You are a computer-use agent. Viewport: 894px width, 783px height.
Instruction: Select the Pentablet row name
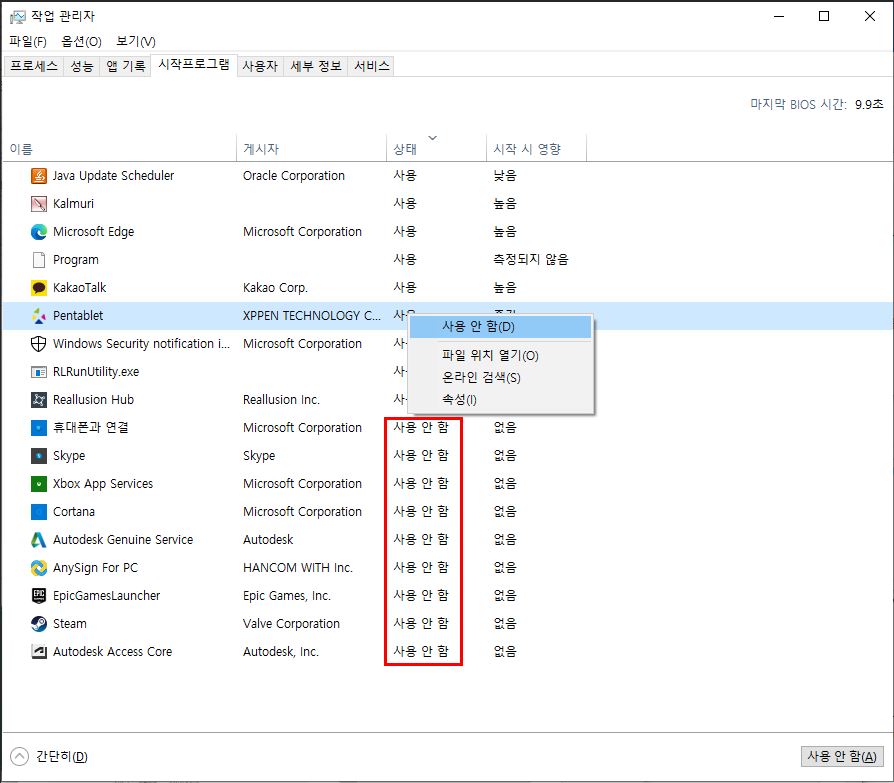tap(78, 315)
